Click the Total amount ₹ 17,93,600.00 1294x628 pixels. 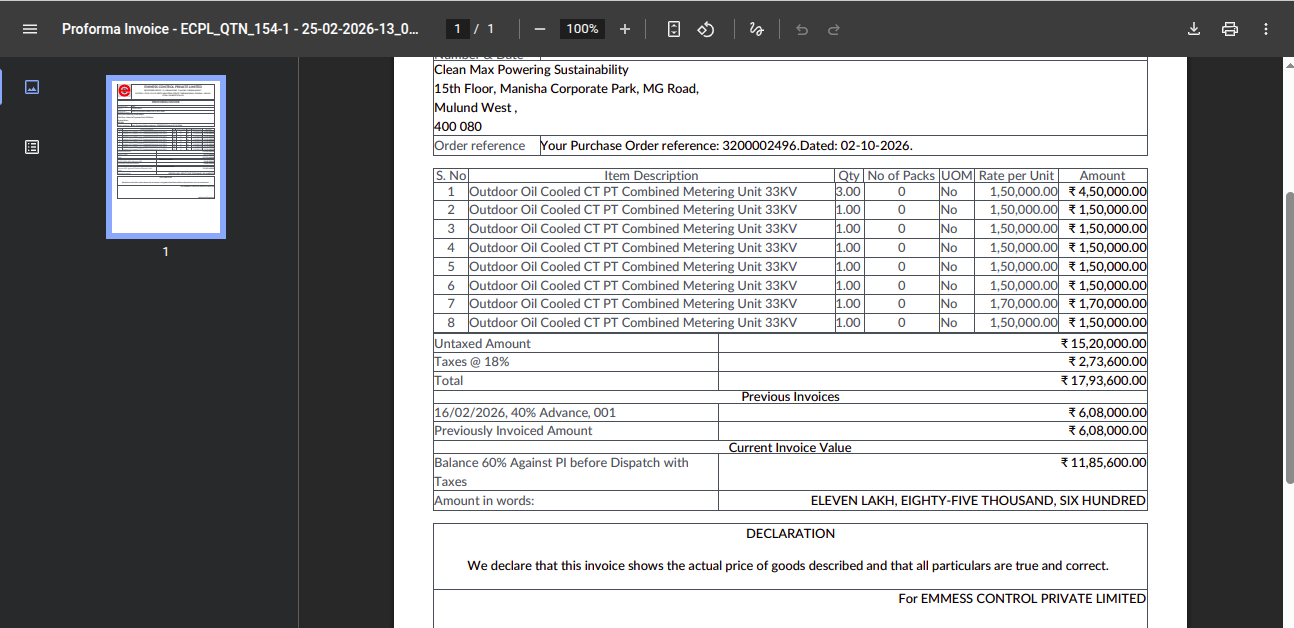tap(1103, 381)
